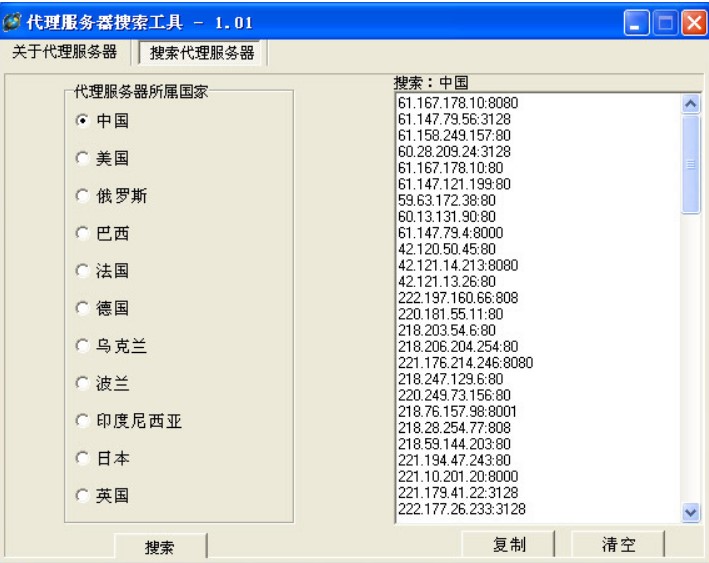
Task: Select proxy entry 59.63.172.38:80
Action: coord(447,201)
